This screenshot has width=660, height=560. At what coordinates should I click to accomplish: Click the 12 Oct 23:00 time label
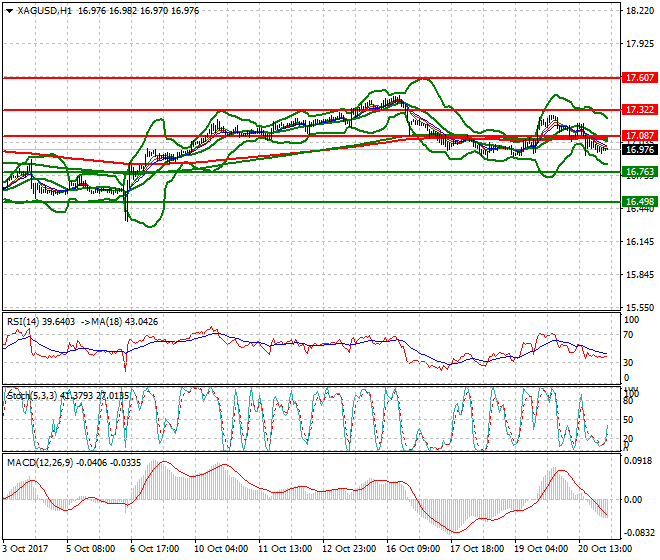349,549
